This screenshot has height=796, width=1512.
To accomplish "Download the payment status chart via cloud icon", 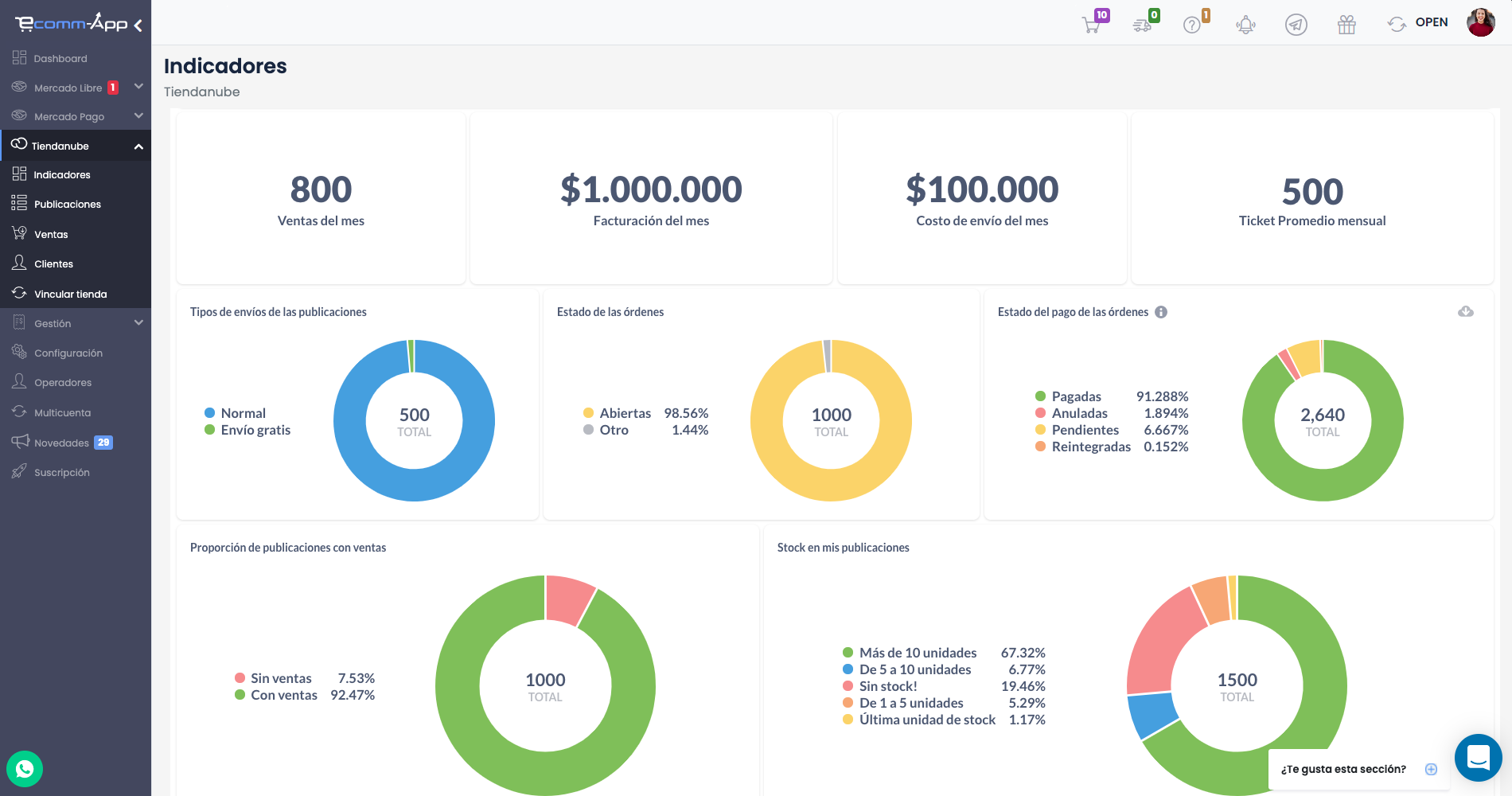I will click(x=1466, y=311).
